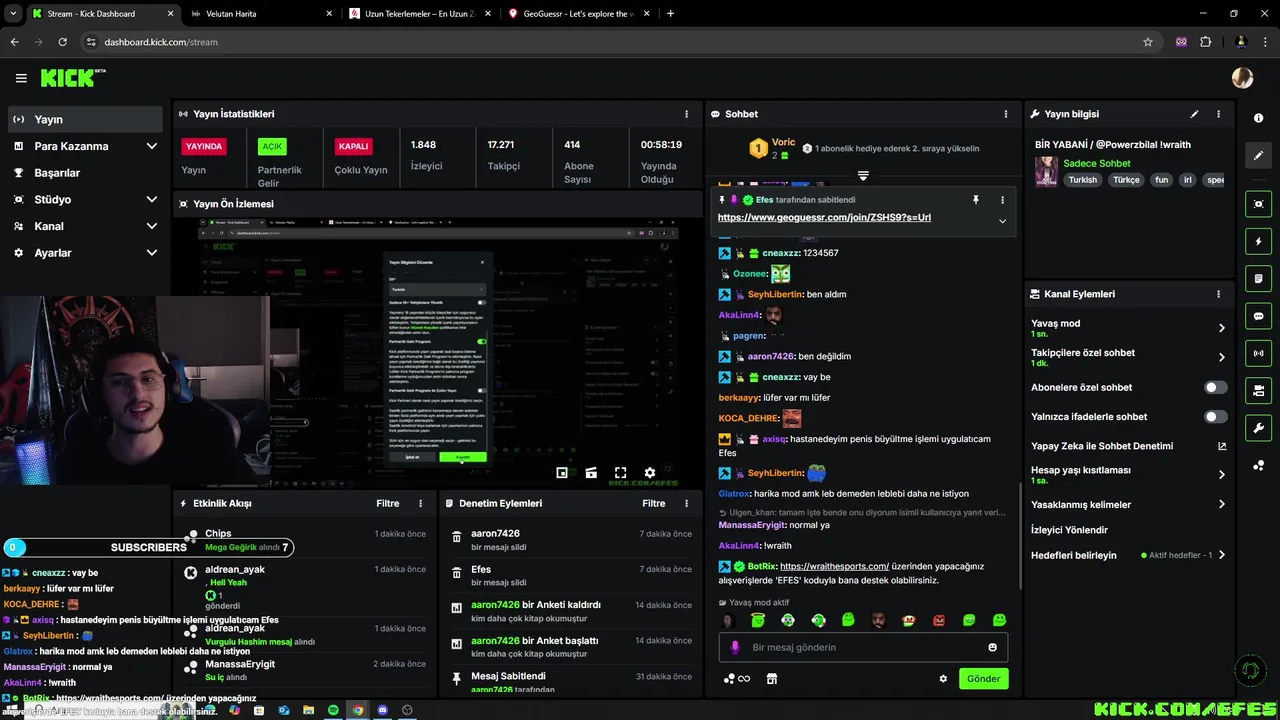Toggle the broadcast signal icon in the right rail
Viewport: 1280px width, 720px height.
1258,353
